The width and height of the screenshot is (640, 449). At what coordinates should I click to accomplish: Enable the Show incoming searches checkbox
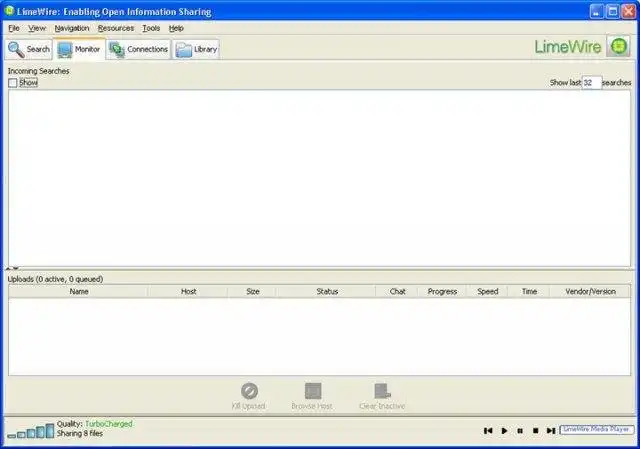[x=13, y=83]
